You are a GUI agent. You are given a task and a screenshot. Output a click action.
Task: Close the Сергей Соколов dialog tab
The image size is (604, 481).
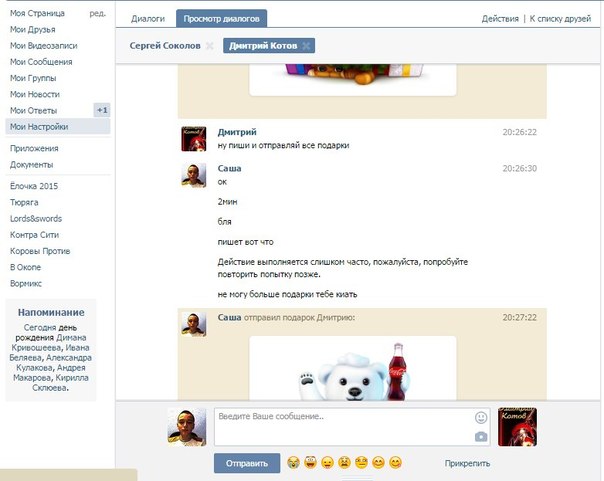[x=210, y=46]
